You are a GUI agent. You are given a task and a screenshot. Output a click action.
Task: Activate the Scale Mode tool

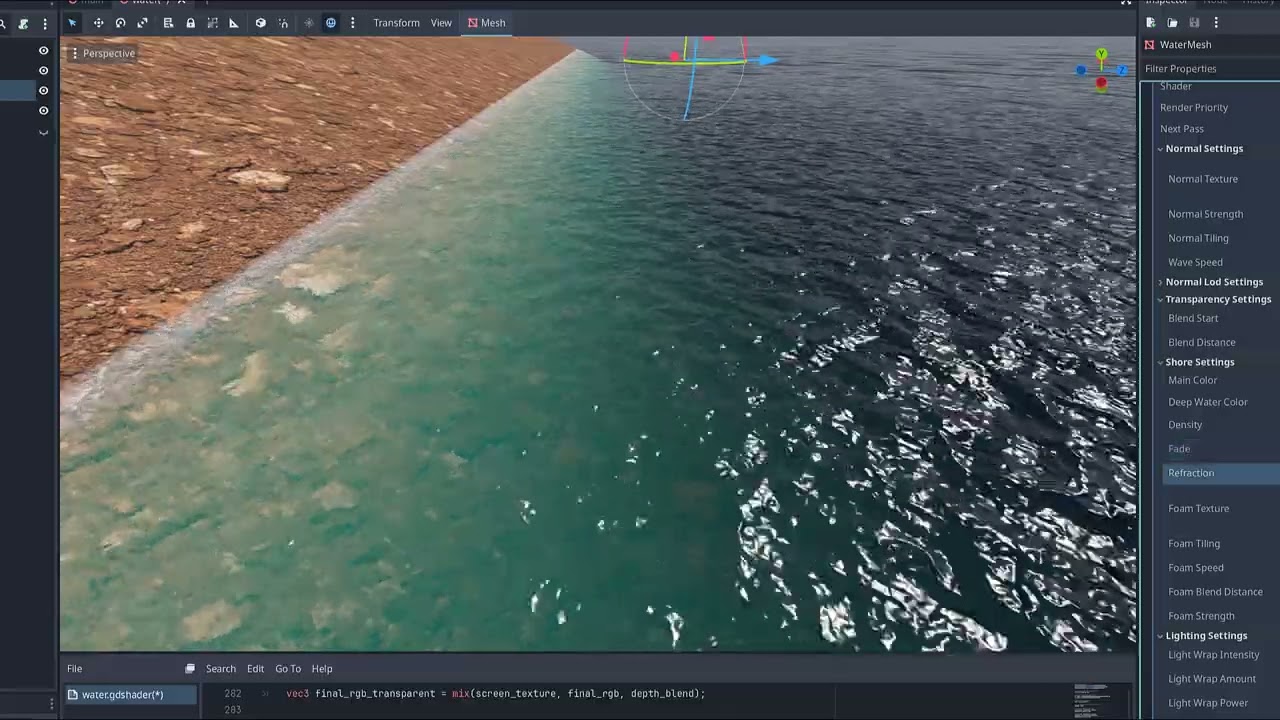point(143,22)
